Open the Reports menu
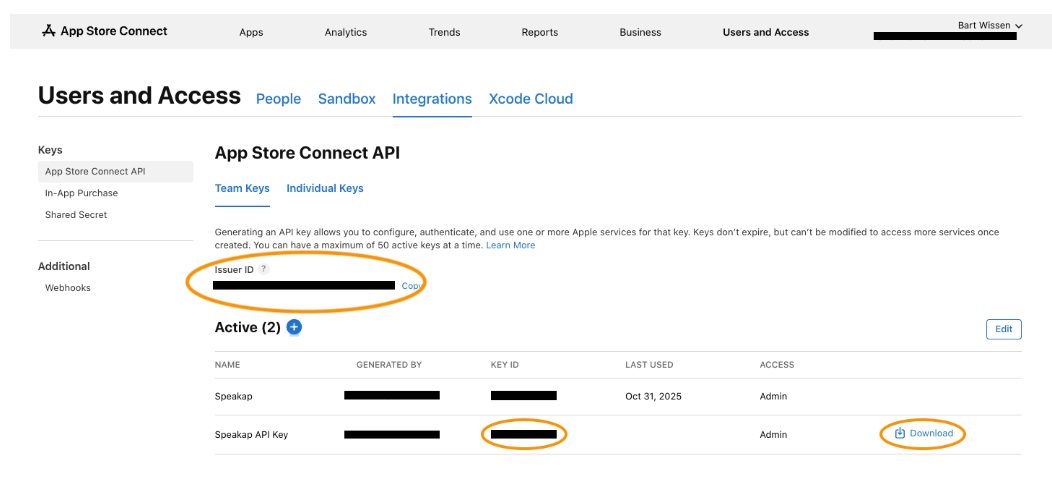 539,32
